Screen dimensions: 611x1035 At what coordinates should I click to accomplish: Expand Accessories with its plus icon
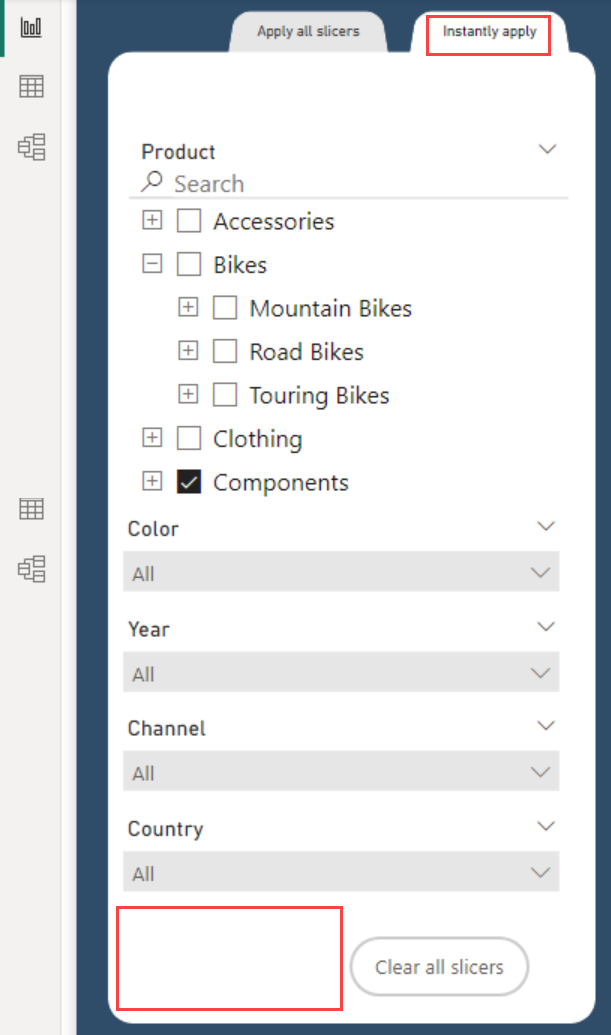[152, 220]
